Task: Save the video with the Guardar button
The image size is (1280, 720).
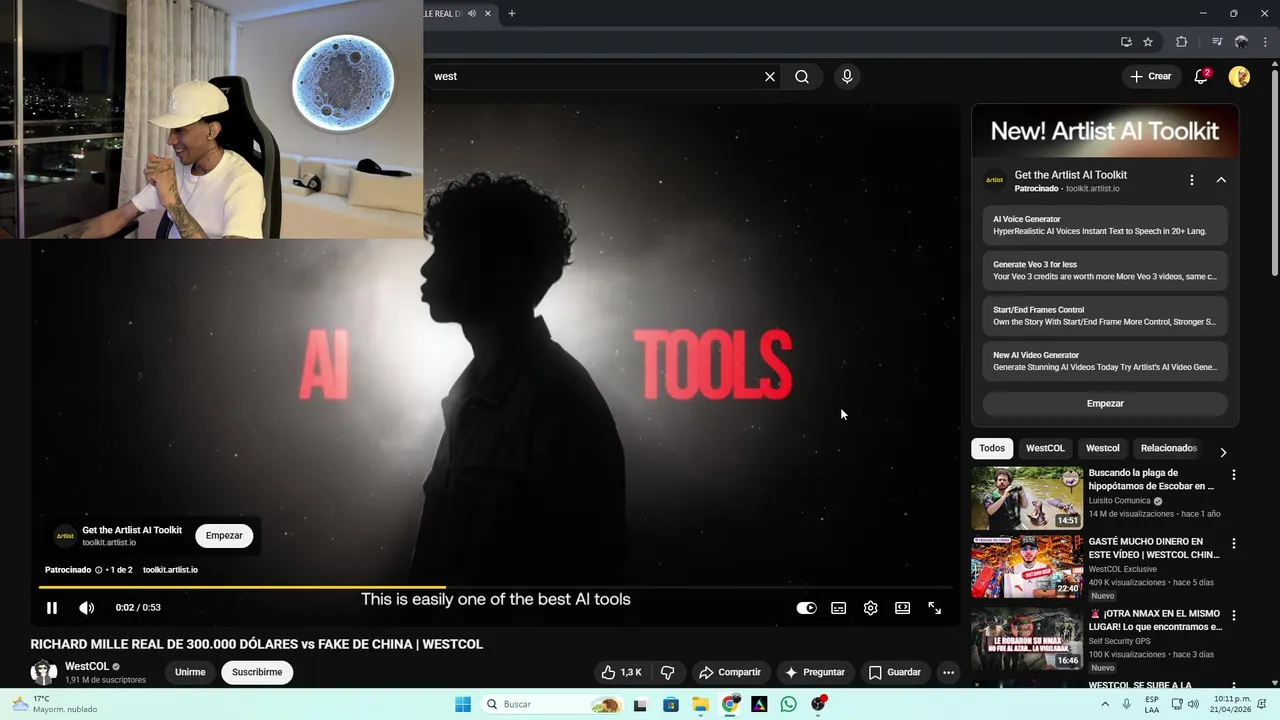Action: 895,672
